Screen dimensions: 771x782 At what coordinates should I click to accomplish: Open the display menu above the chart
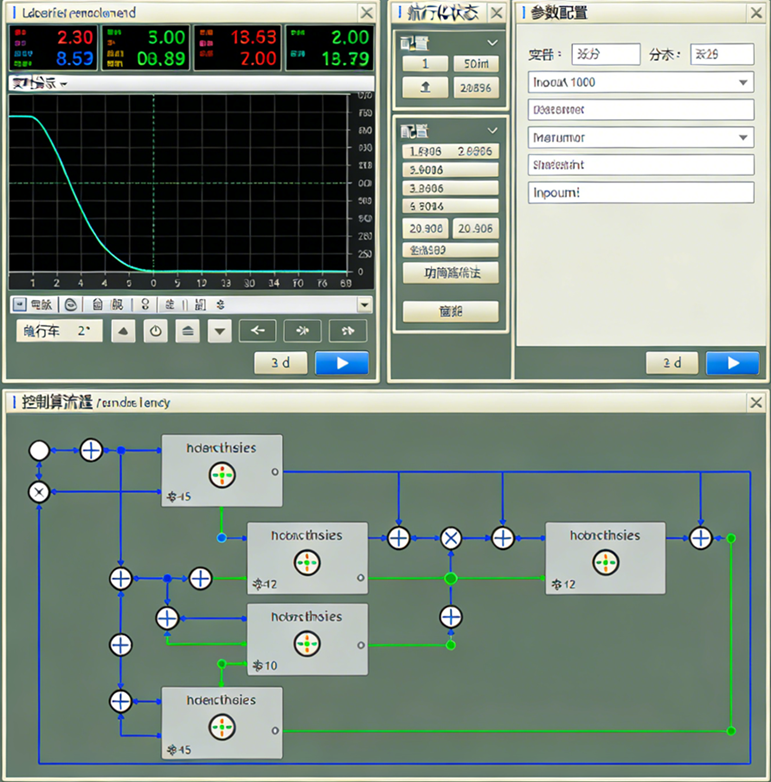tap(38, 84)
